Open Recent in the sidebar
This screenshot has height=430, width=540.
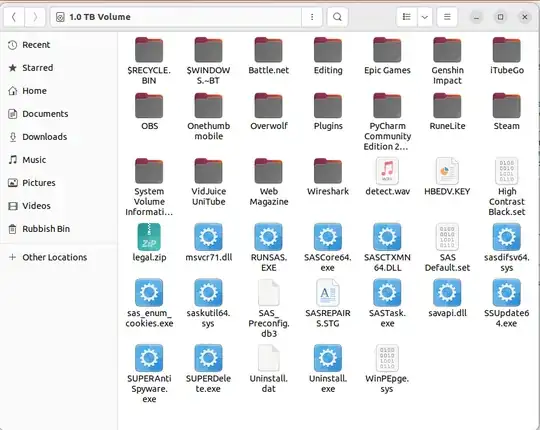[x=59, y=45]
